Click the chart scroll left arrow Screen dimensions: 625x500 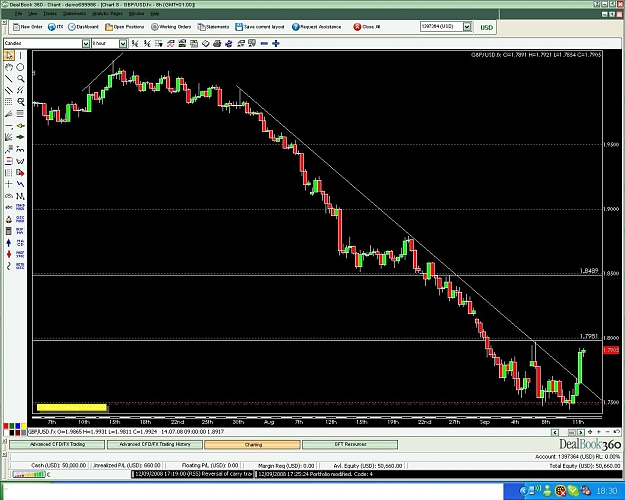click(x=554, y=432)
